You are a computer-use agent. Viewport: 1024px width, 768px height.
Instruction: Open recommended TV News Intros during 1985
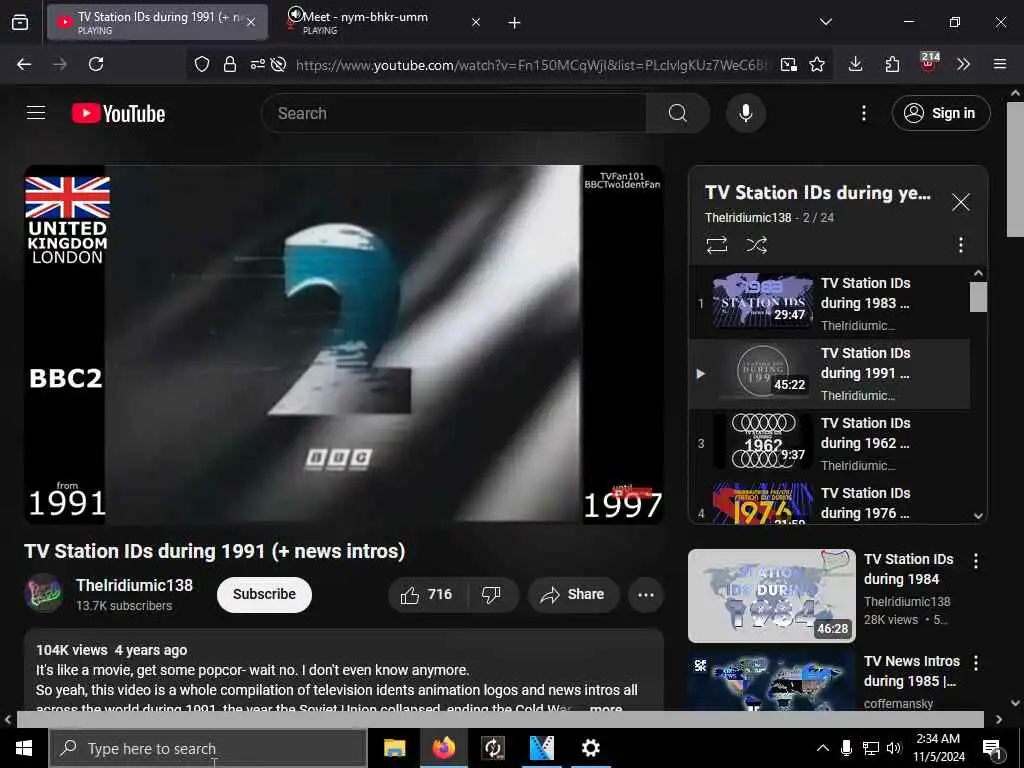pyautogui.click(x=771, y=679)
